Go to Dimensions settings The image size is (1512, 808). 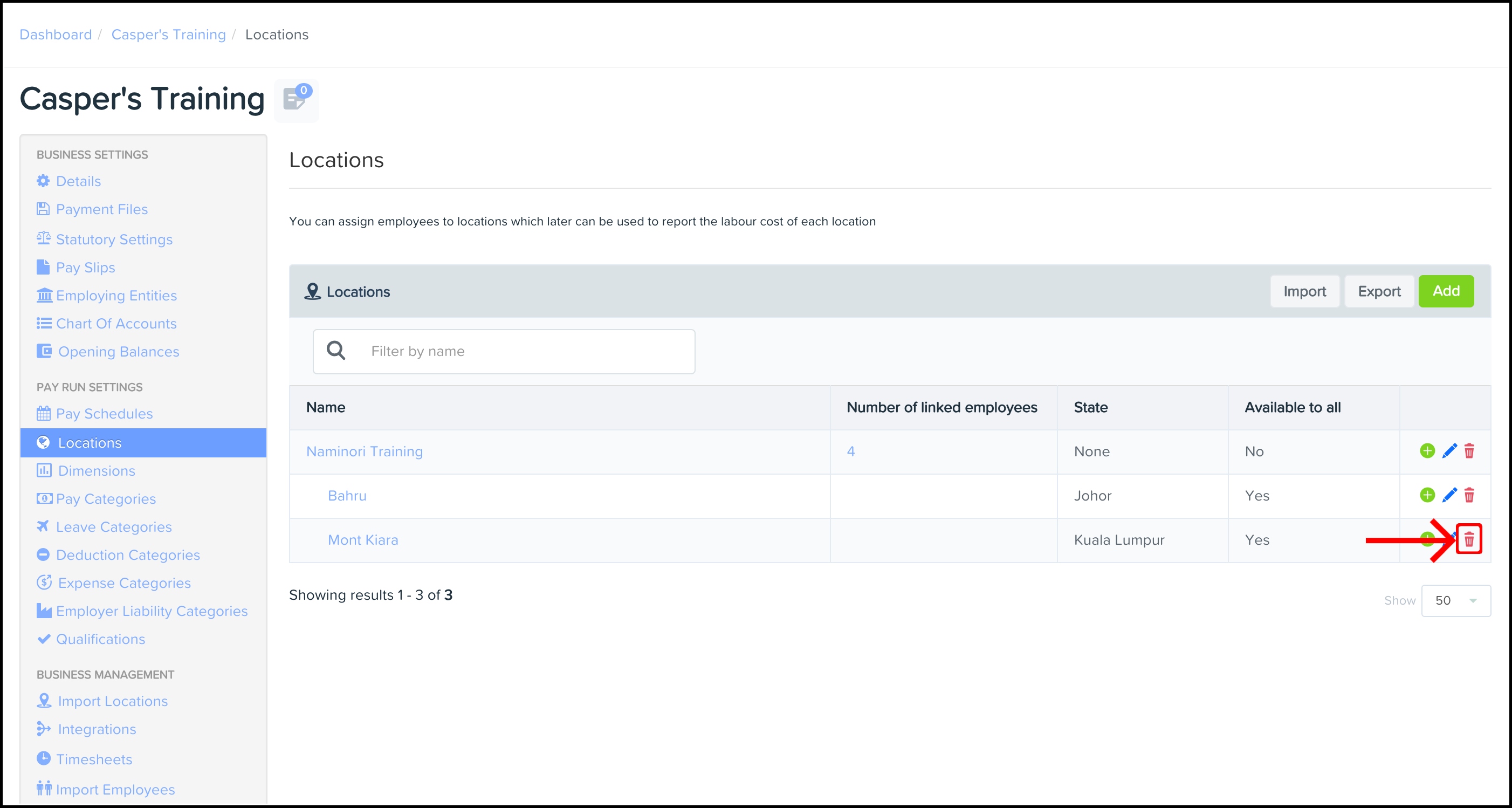[97, 470]
